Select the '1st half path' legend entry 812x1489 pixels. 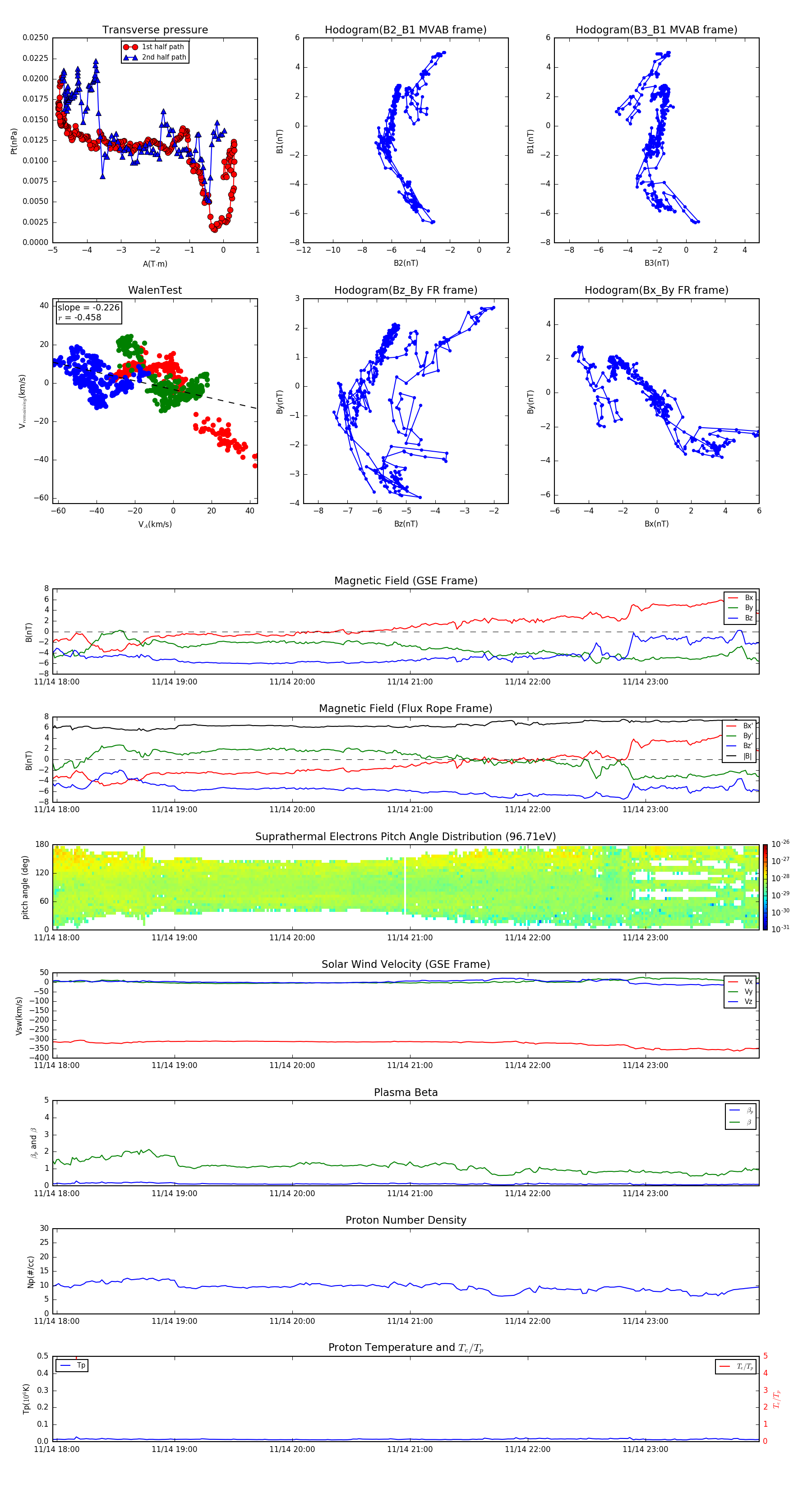click(154, 47)
